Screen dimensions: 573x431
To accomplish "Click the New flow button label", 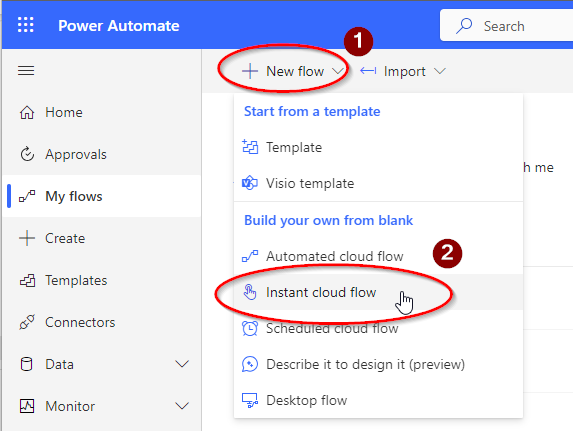I will (x=295, y=71).
